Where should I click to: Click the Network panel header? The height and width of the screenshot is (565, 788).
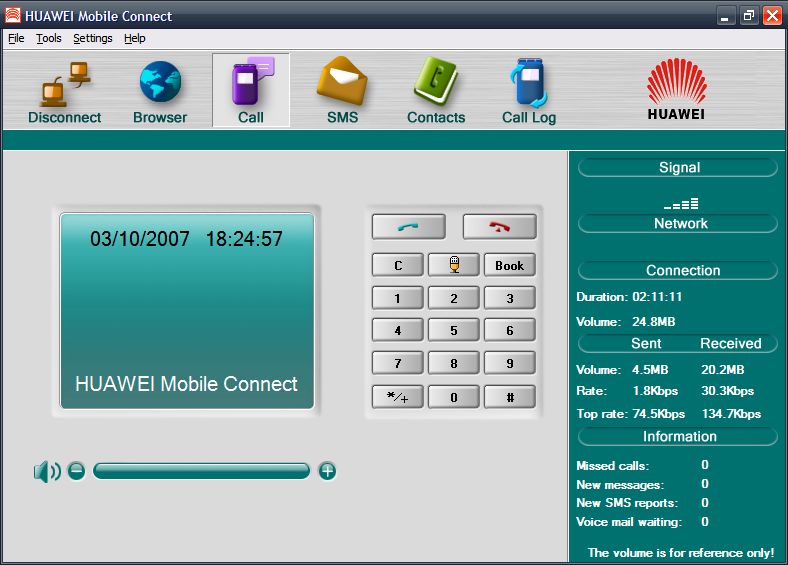click(x=678, y=223)
